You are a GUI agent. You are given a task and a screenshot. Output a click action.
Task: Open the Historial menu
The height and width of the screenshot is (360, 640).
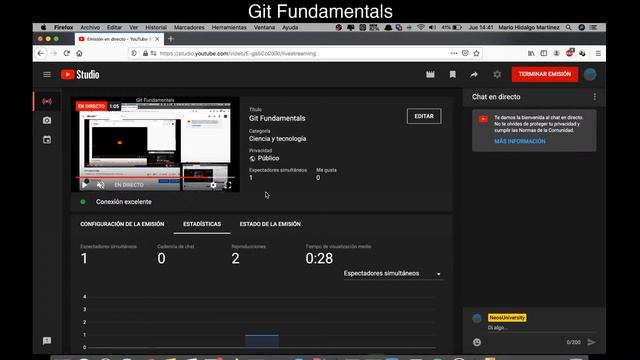pyautogui.click(x=156, y=27)
